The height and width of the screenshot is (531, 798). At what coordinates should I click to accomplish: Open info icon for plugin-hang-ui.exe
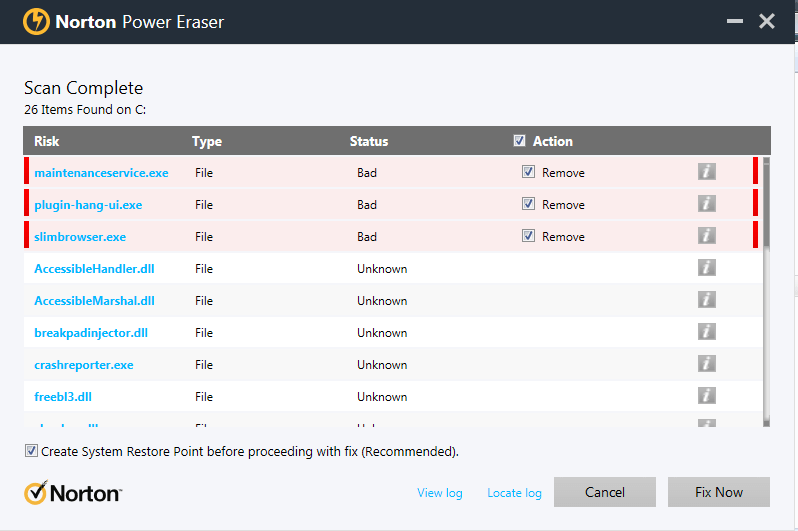pos(707,204)
